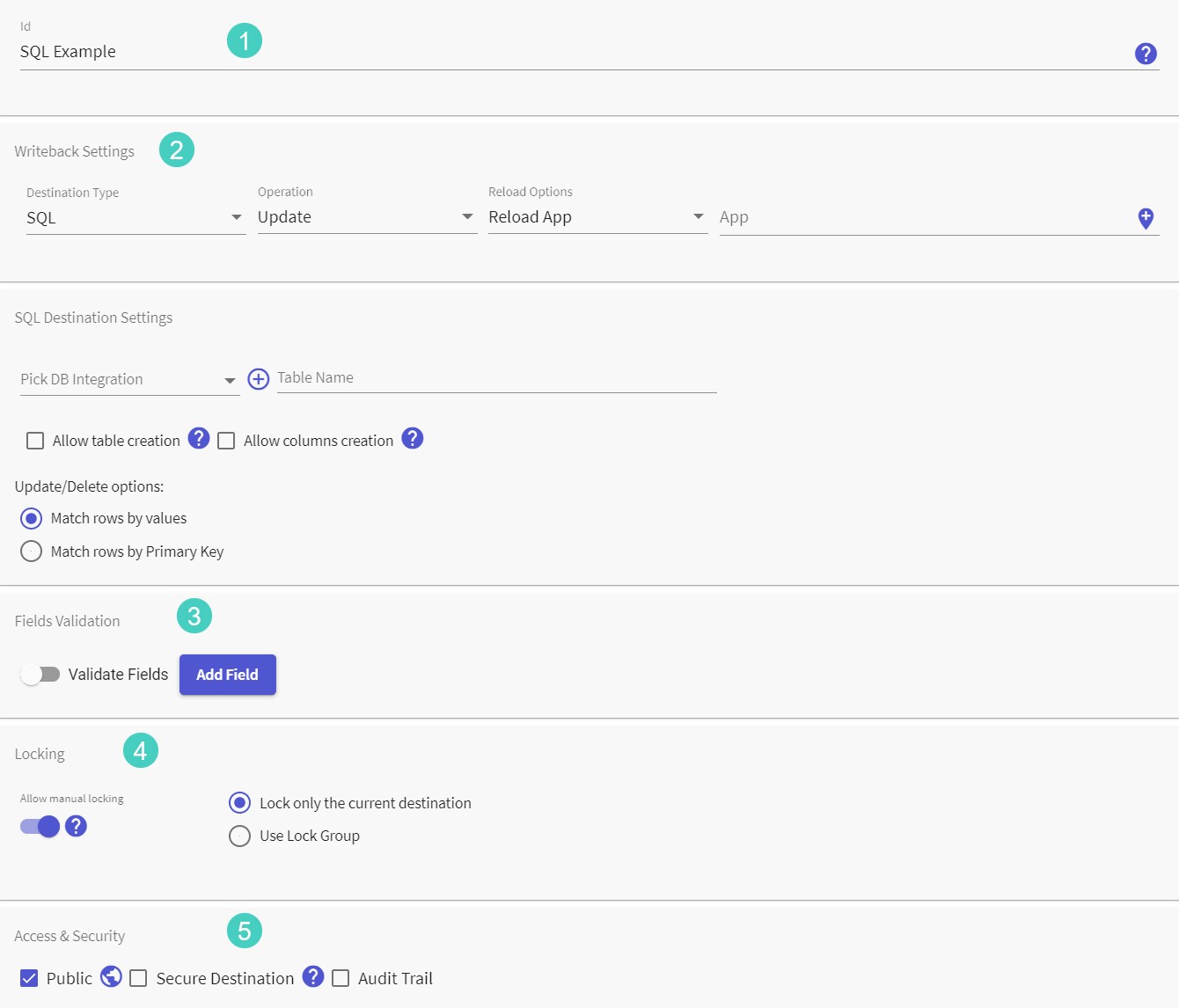Toggle the Validate Fields switch

40,675
